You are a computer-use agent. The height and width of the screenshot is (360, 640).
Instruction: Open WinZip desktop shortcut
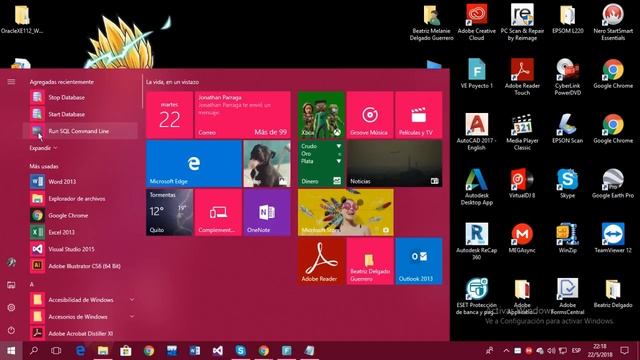click(567, 238)
